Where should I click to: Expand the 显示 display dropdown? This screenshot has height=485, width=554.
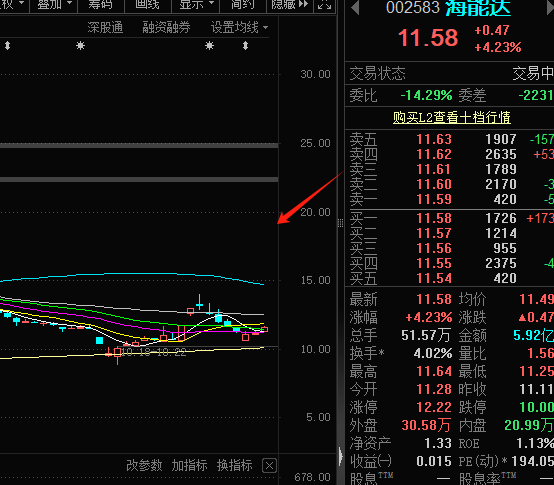[195, 5]
